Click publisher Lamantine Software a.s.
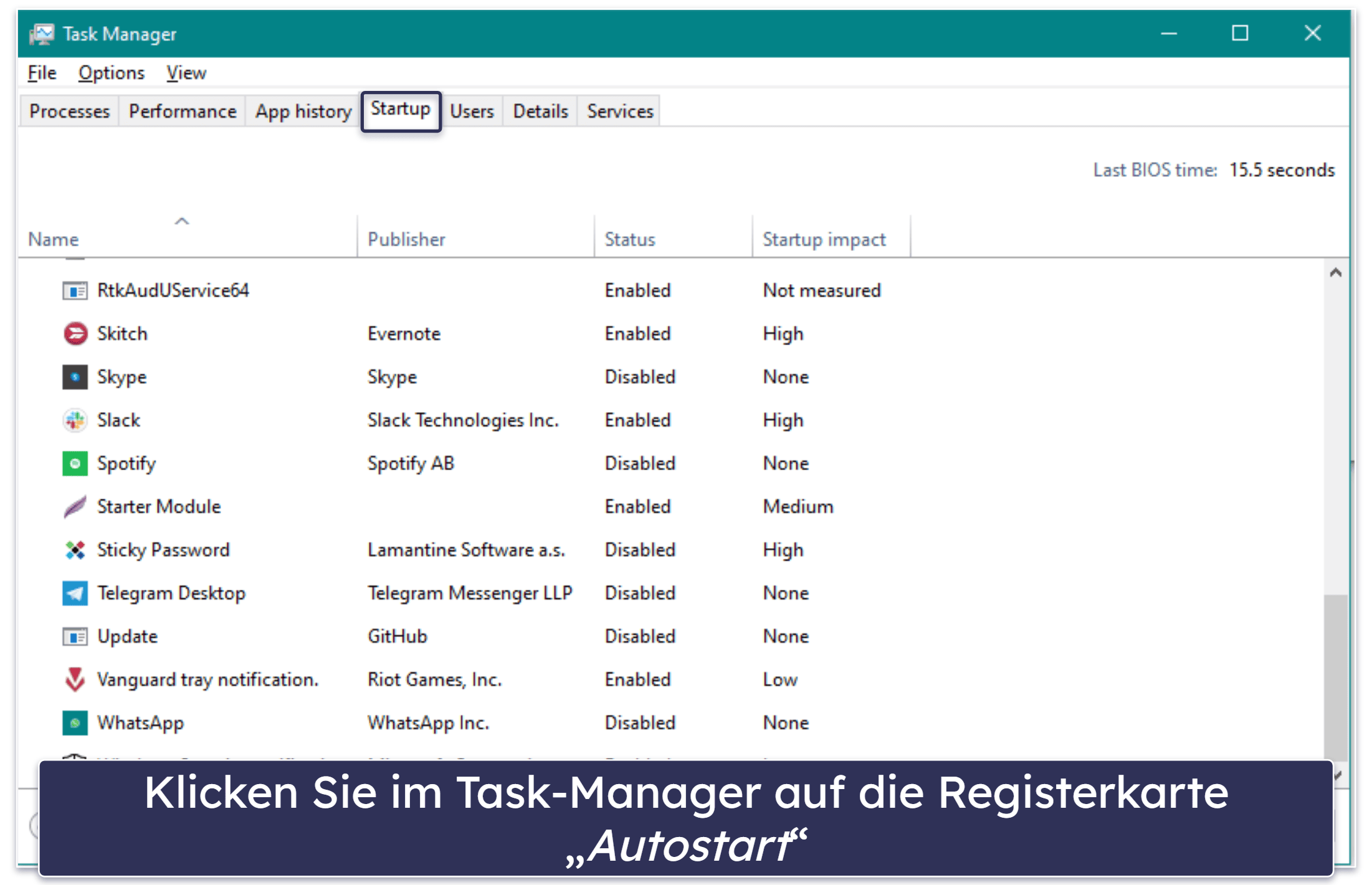 pyautogui.click(x=466, y=550)
